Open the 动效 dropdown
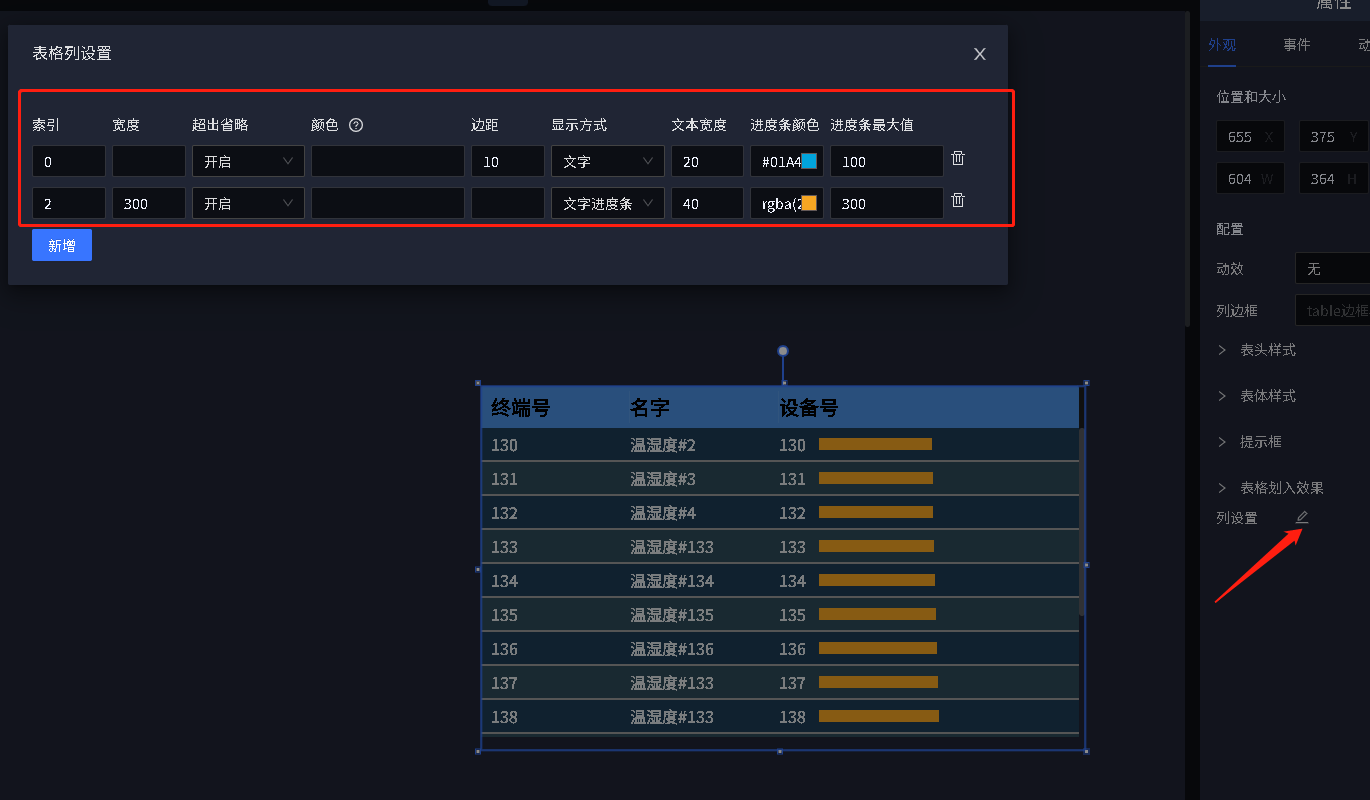Screen dimensions: 1370x800 (1332, 269)
